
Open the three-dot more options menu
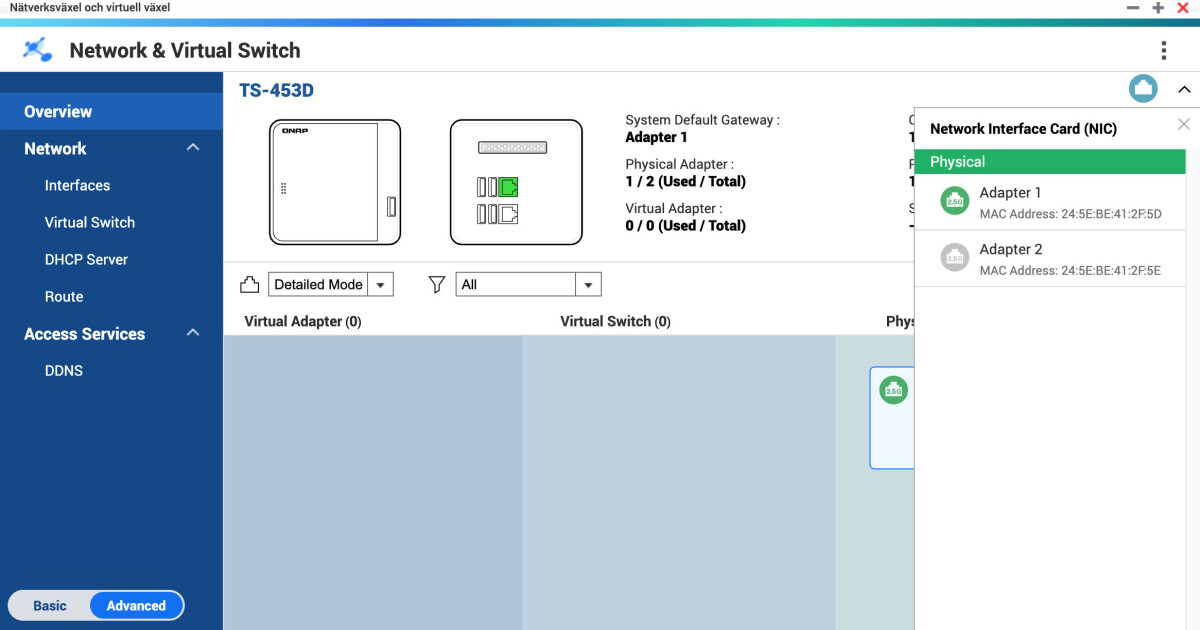coord(1163,50)
